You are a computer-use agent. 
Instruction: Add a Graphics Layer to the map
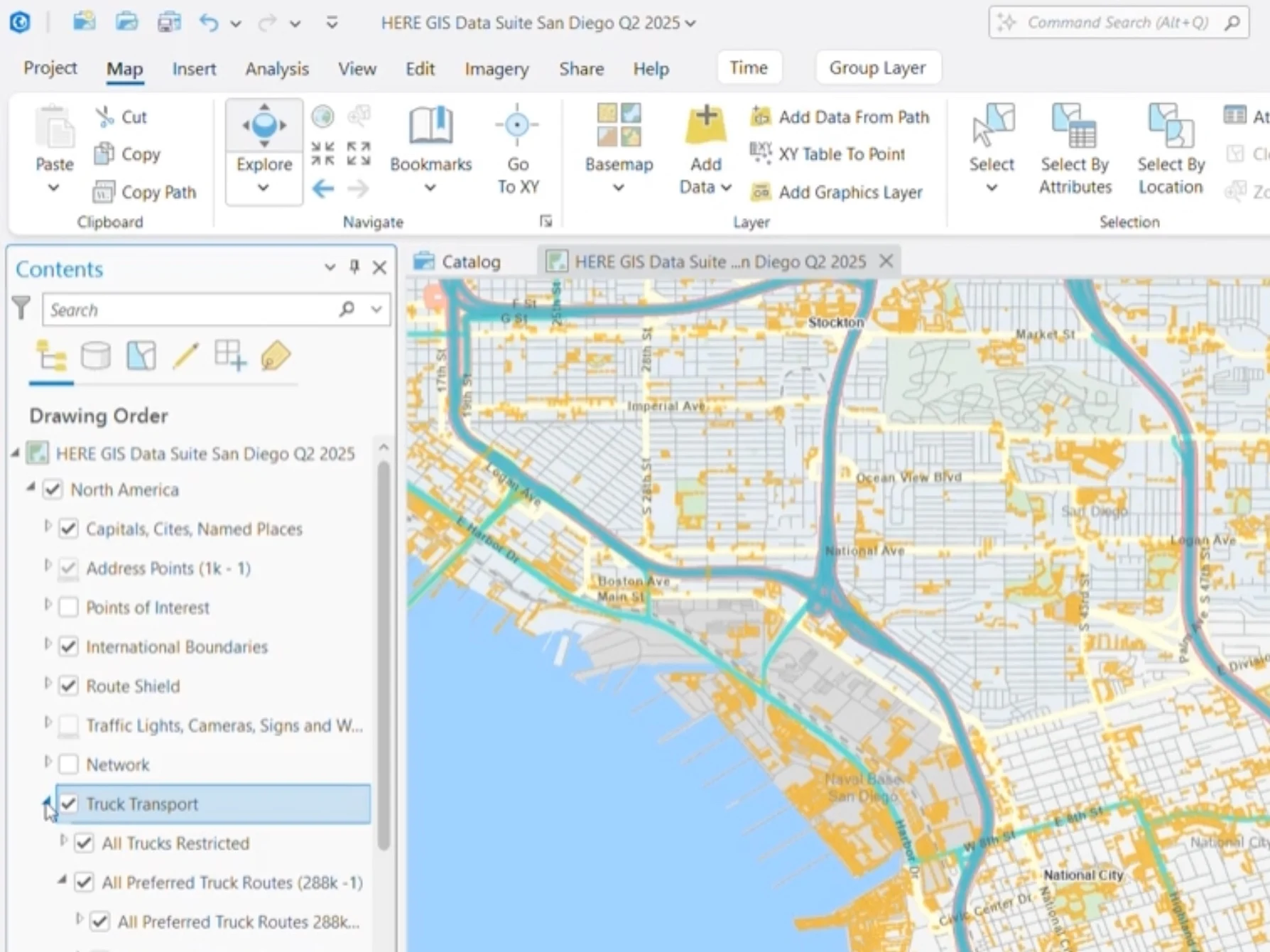coord(840,192)
